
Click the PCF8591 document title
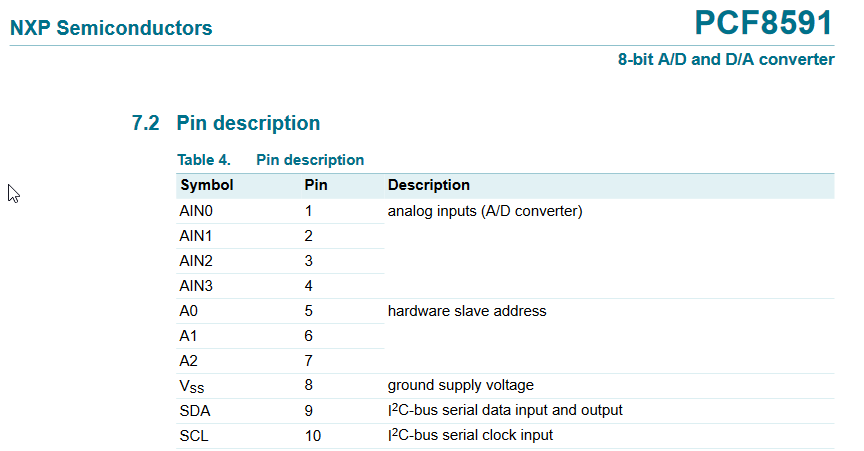(764, 23)
